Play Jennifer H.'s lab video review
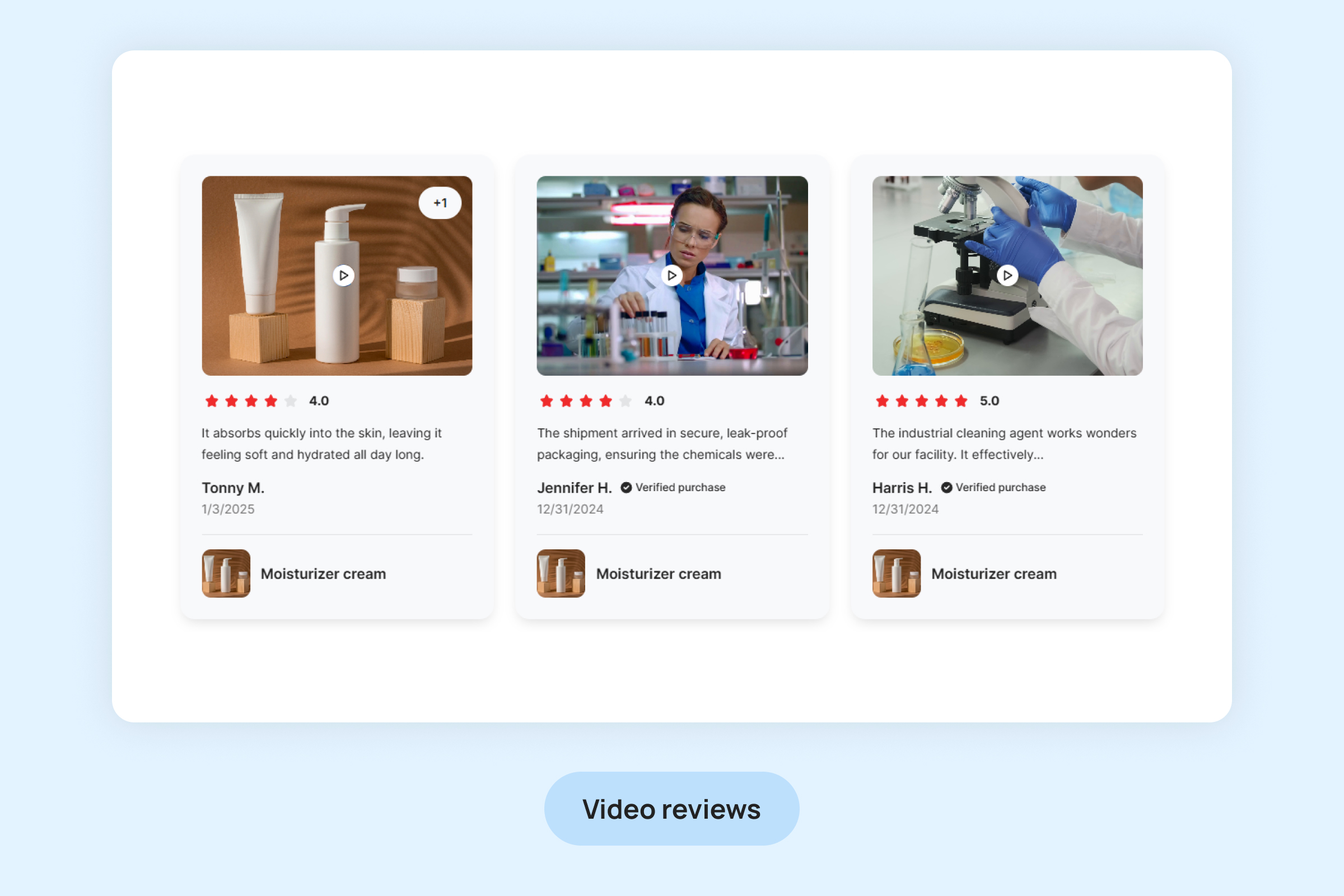 point(671,276)
